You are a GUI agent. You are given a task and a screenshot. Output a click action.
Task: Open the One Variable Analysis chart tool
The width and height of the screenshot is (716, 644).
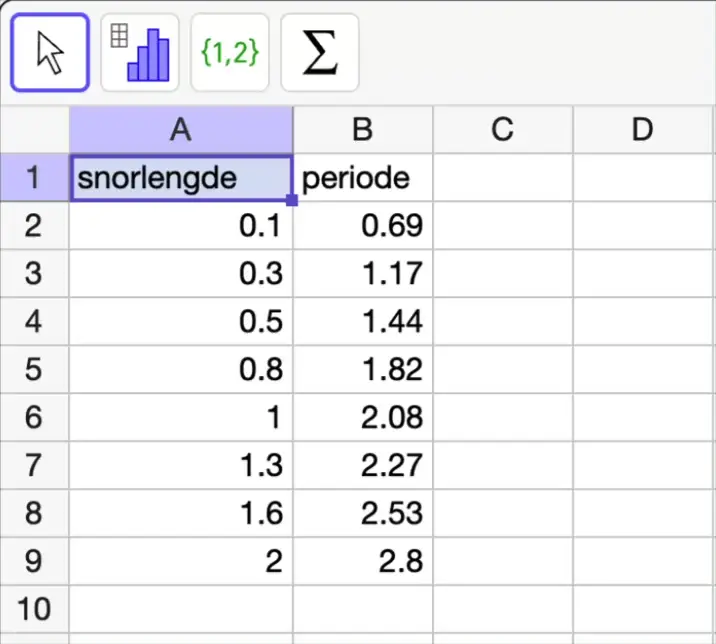click(140, 52)
